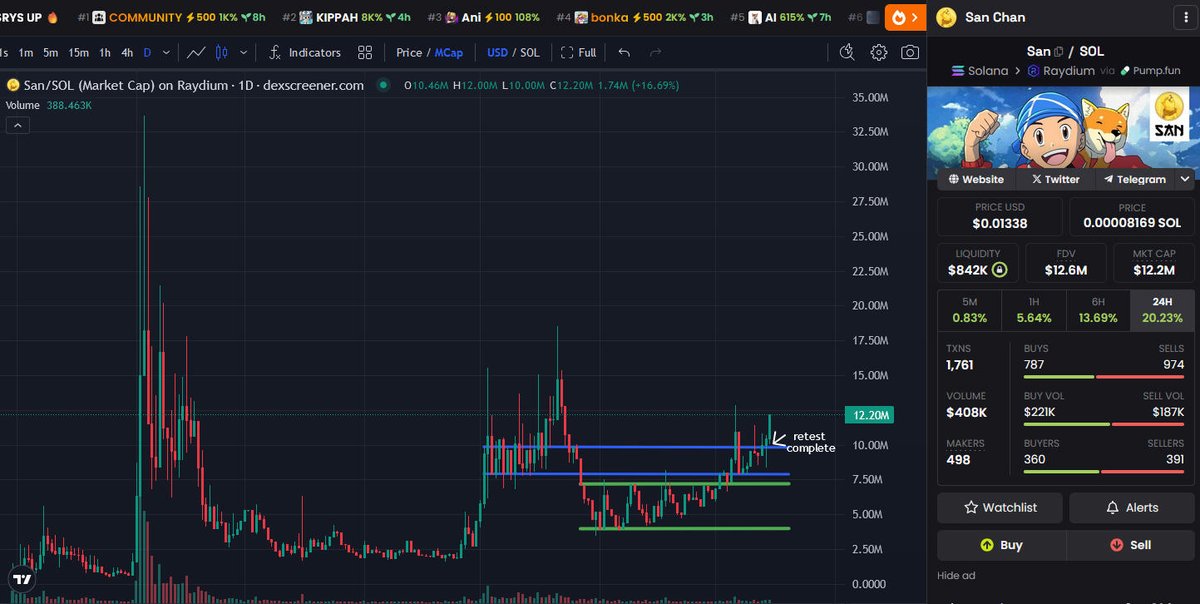Screen dimensions: 1200x604
Task: Select the 24H stats tab
Action: point(1161,310)
